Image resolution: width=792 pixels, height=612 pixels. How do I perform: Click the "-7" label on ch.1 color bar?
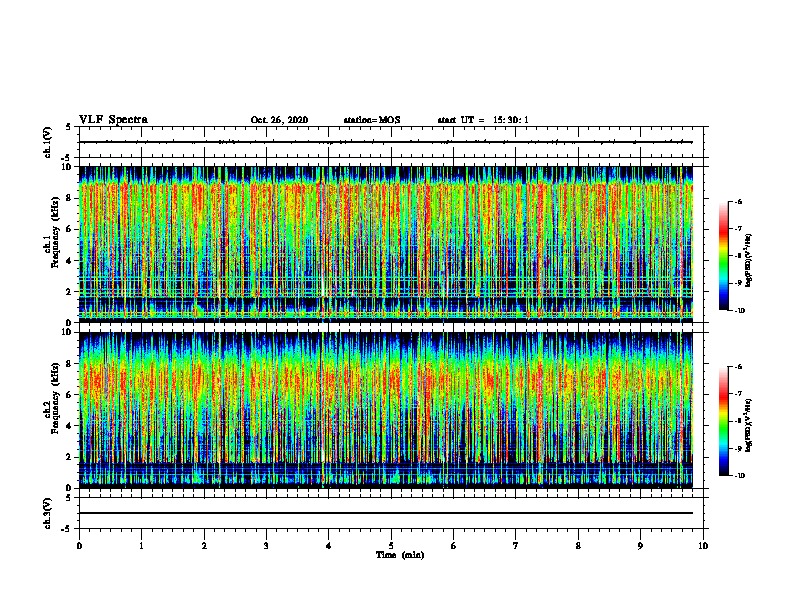point(738,229)
